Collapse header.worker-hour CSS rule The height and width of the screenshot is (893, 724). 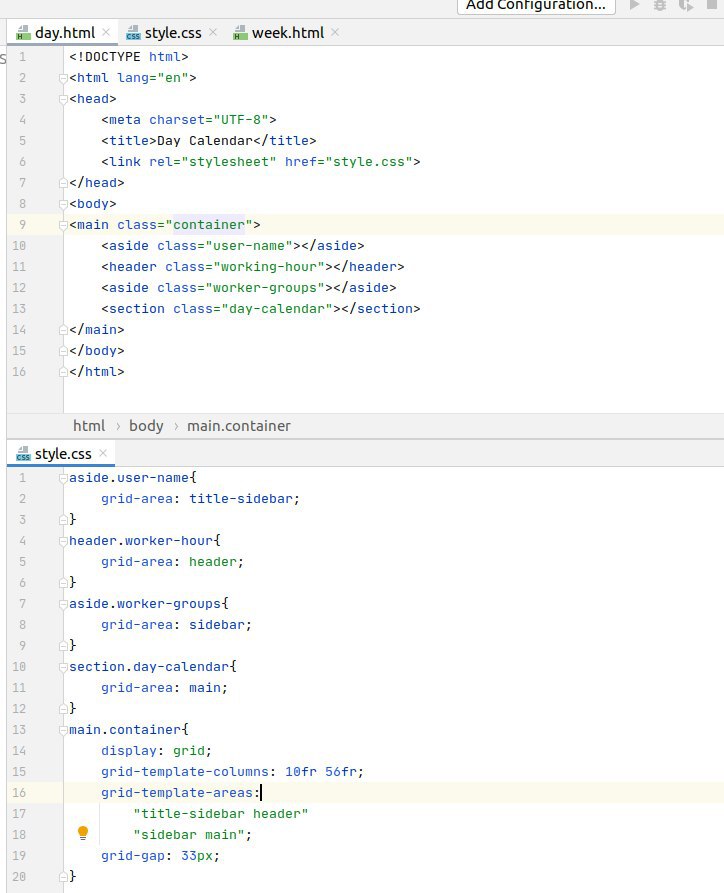(63, 541)
